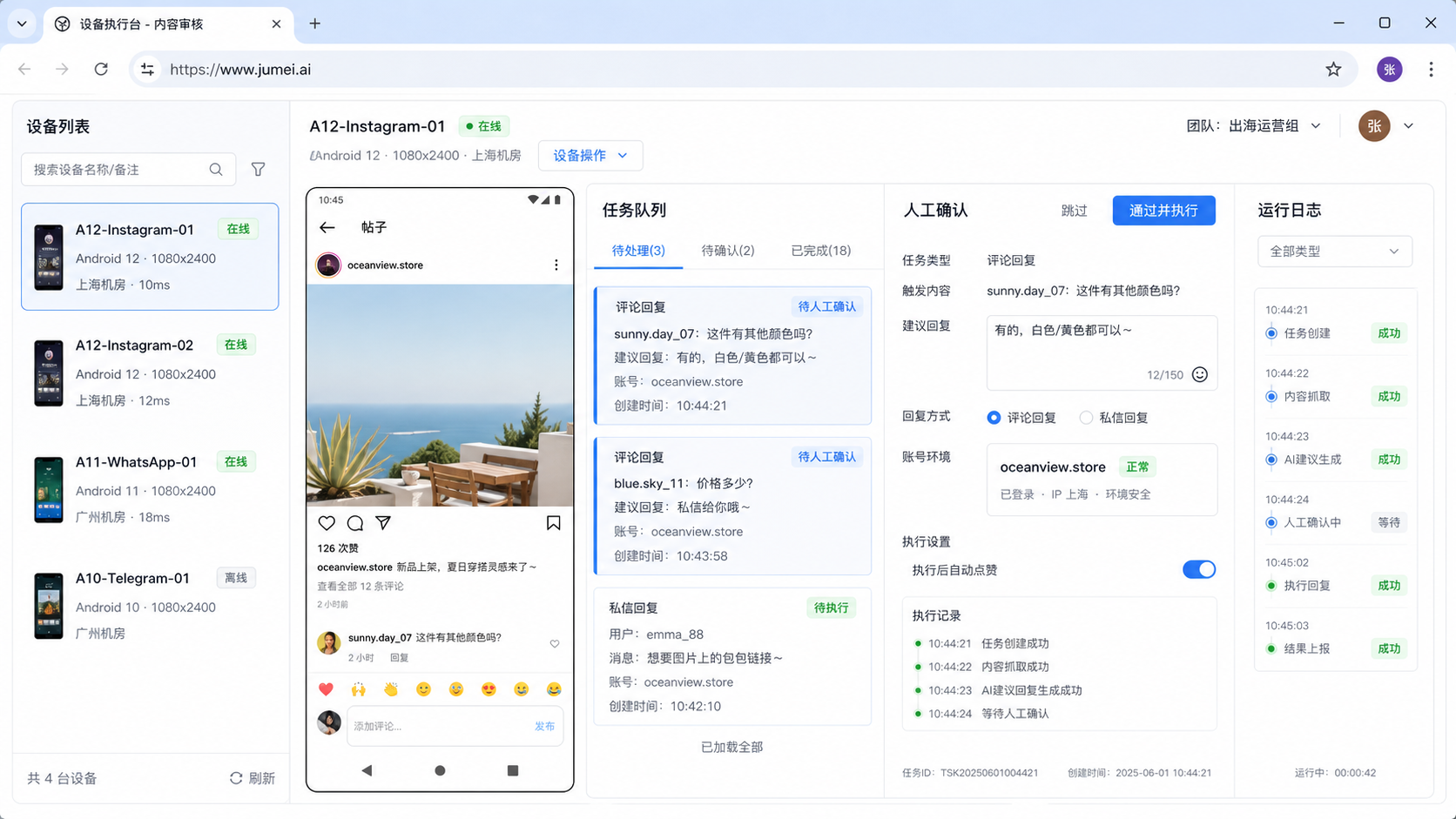Click the 执行回复 log entry
Screen dimensions: 1456x819
click(1335, 585)
